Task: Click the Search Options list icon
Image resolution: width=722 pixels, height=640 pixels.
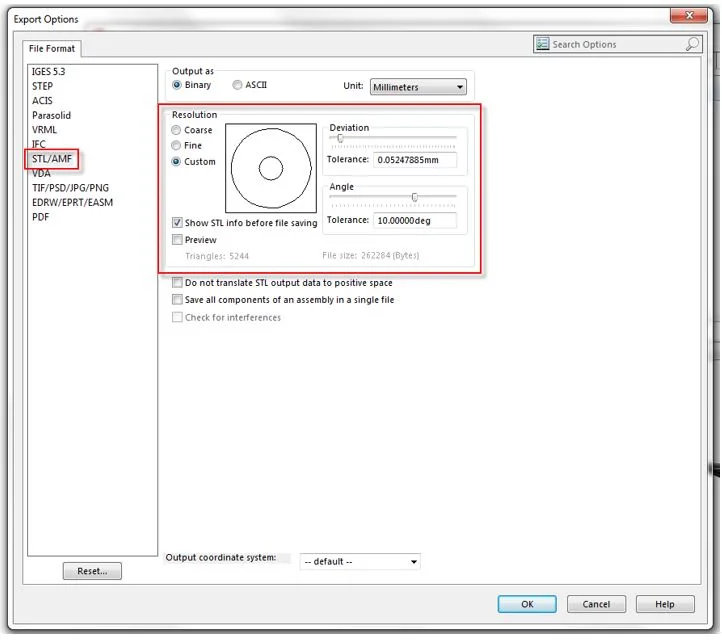Action: (x=543, y=44)
